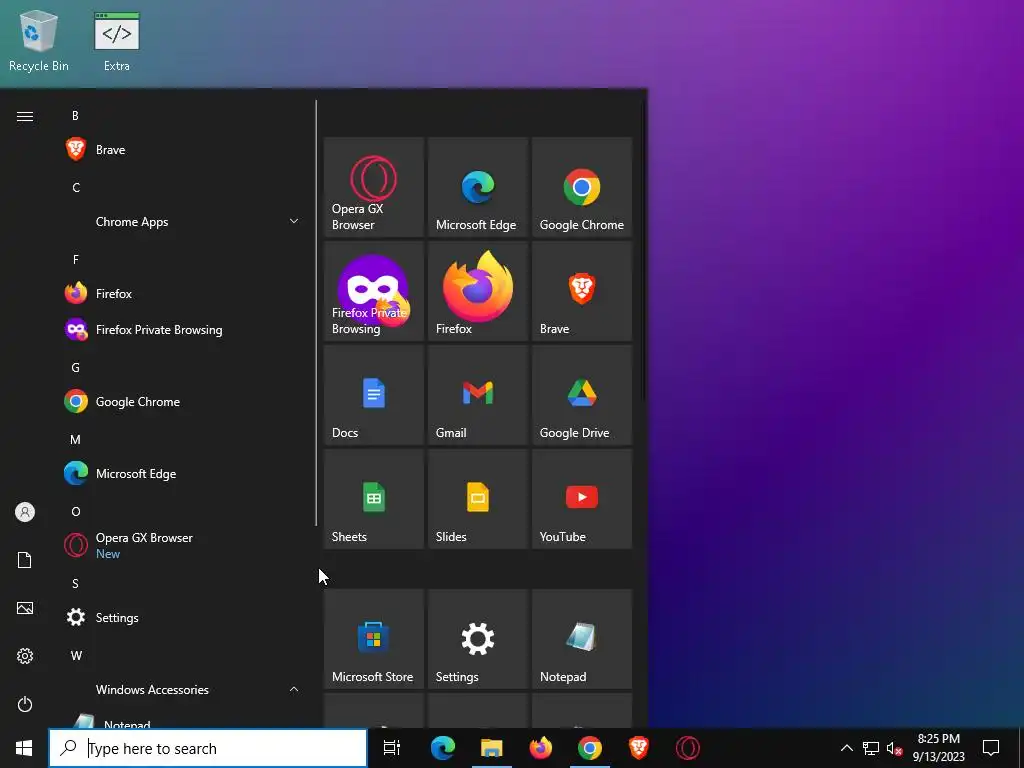The width and height of the screenshot is (1024, 768).
Task: Click the letter W group header
Action: click(x=76, y=655)
